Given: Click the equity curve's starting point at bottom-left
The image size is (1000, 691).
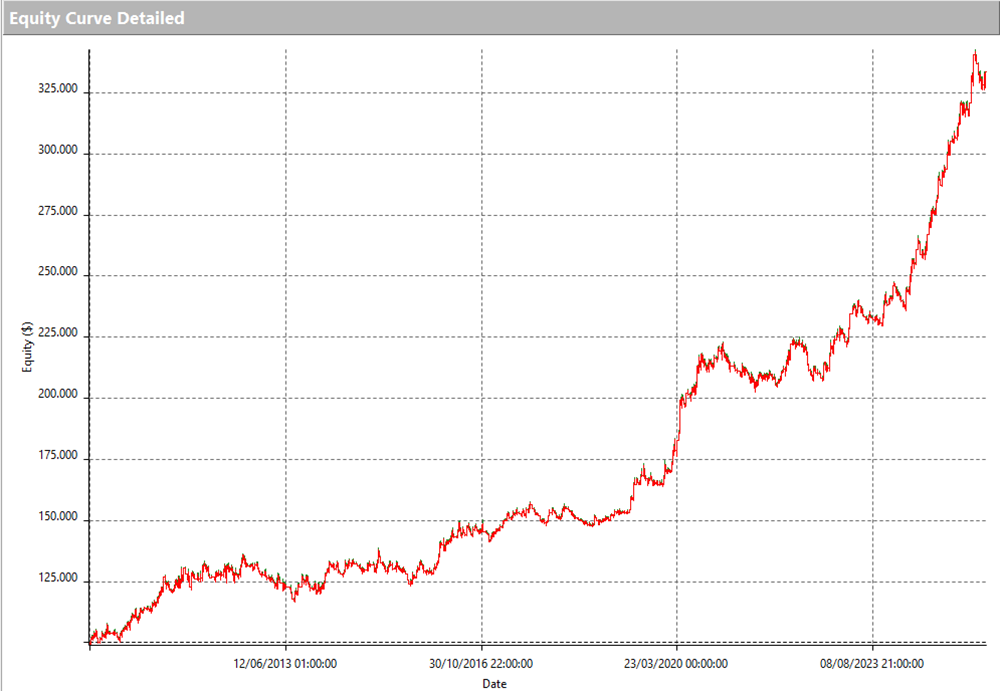Looking at the screenshot, I should (x=91, y=640).
